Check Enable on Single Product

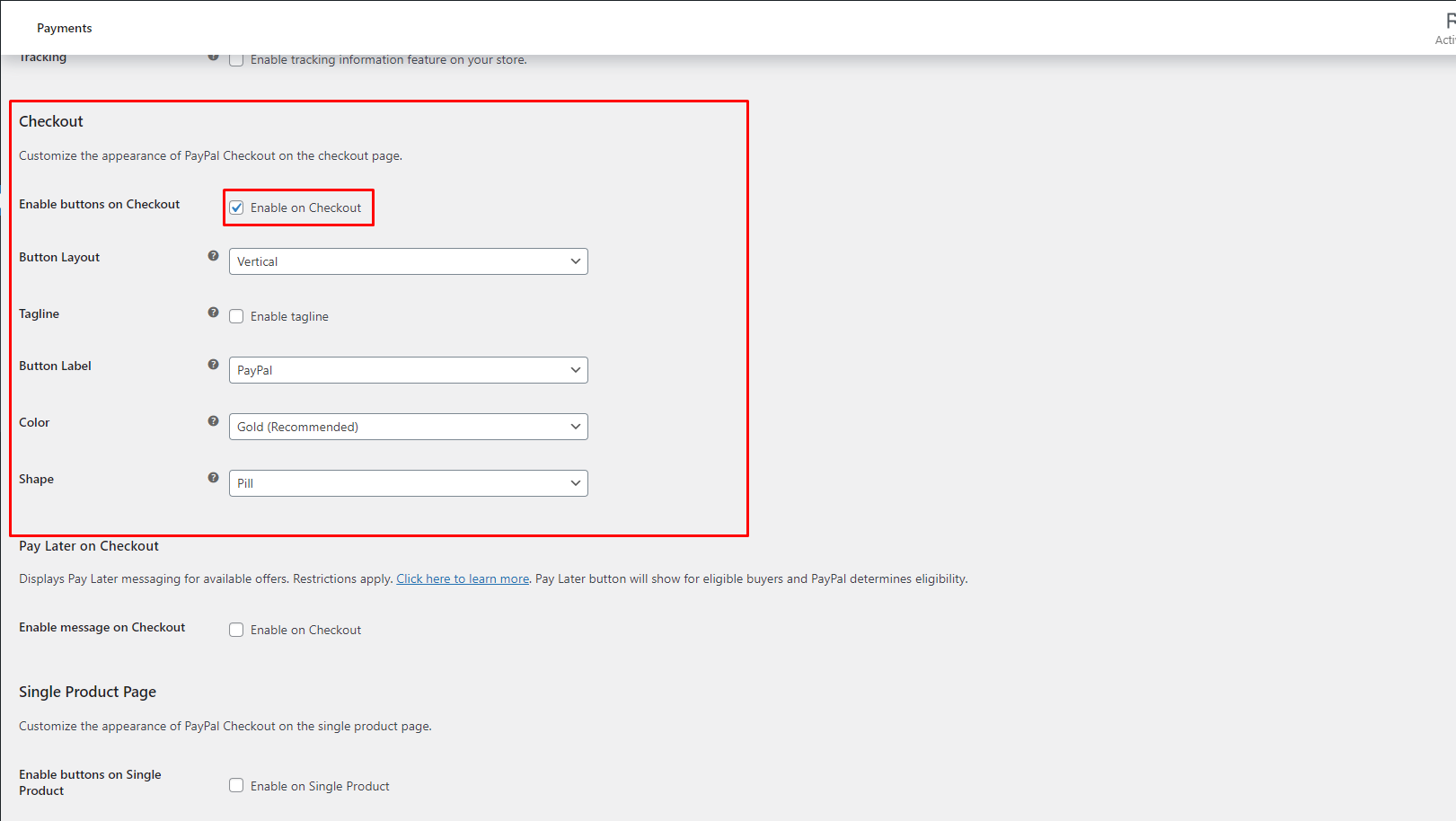coord(236,785)
